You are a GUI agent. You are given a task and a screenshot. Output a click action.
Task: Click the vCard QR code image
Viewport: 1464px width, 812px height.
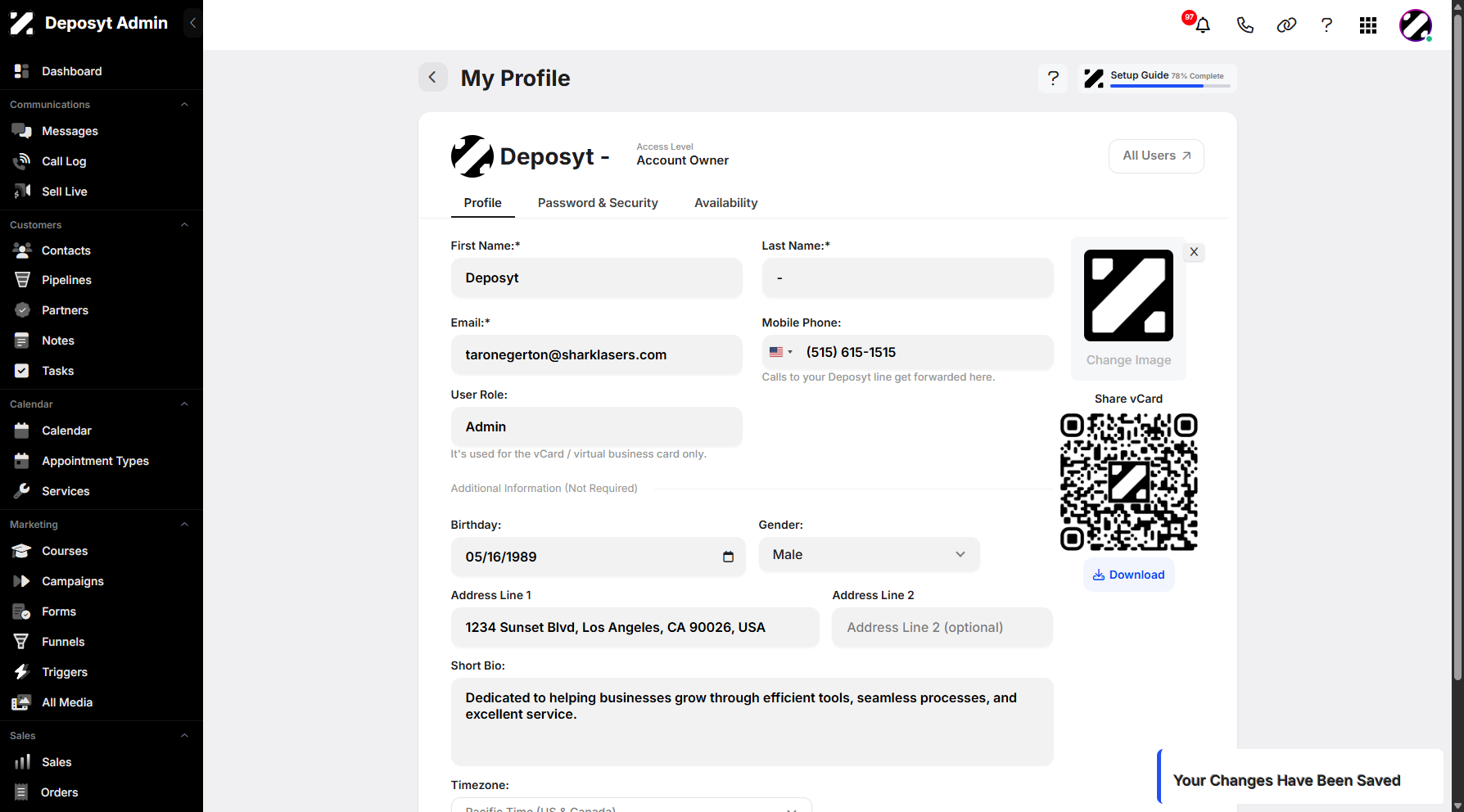pyautogui.click(x=1128, y=481)
